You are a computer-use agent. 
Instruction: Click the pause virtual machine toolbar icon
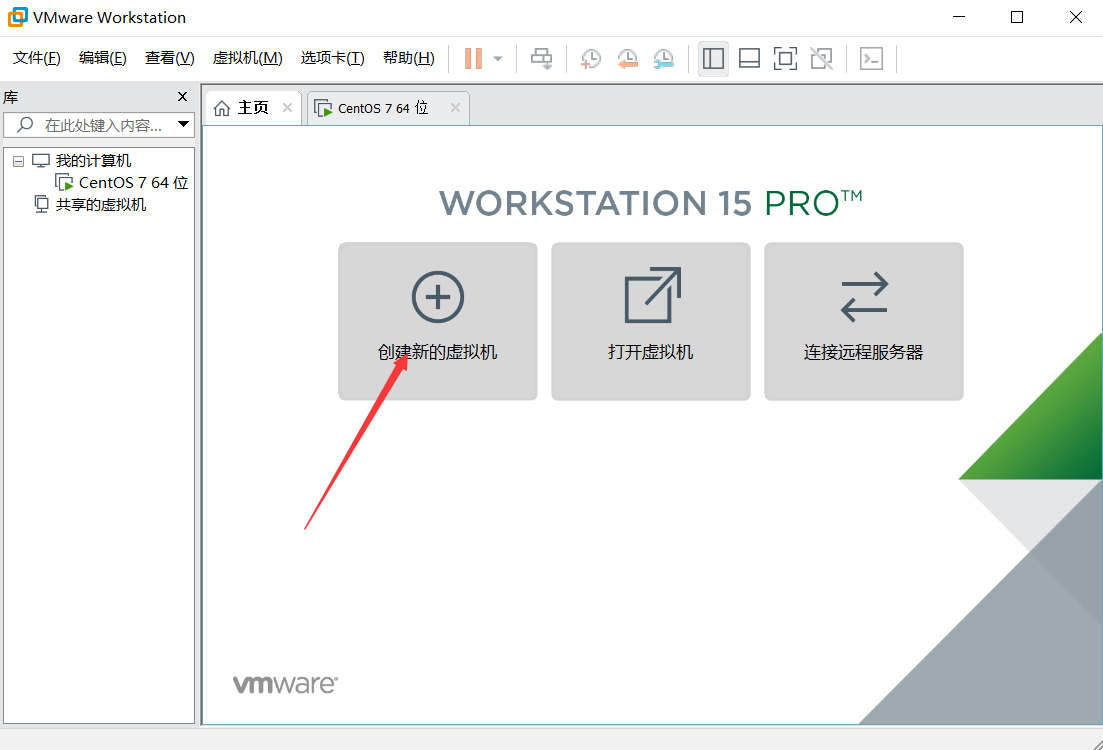tap(473, 58)
